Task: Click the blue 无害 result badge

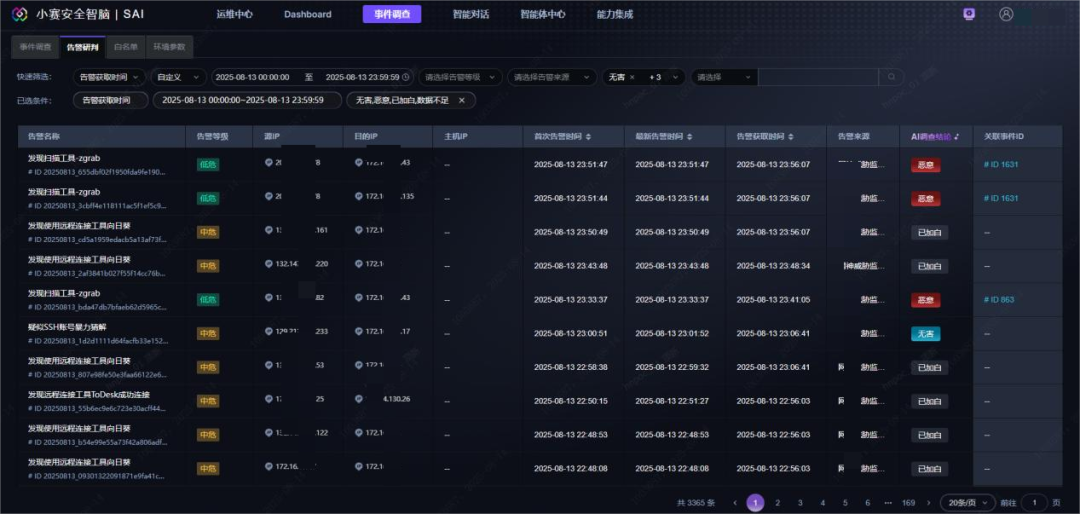Action: pyautogui.click(x=925, y=334)
